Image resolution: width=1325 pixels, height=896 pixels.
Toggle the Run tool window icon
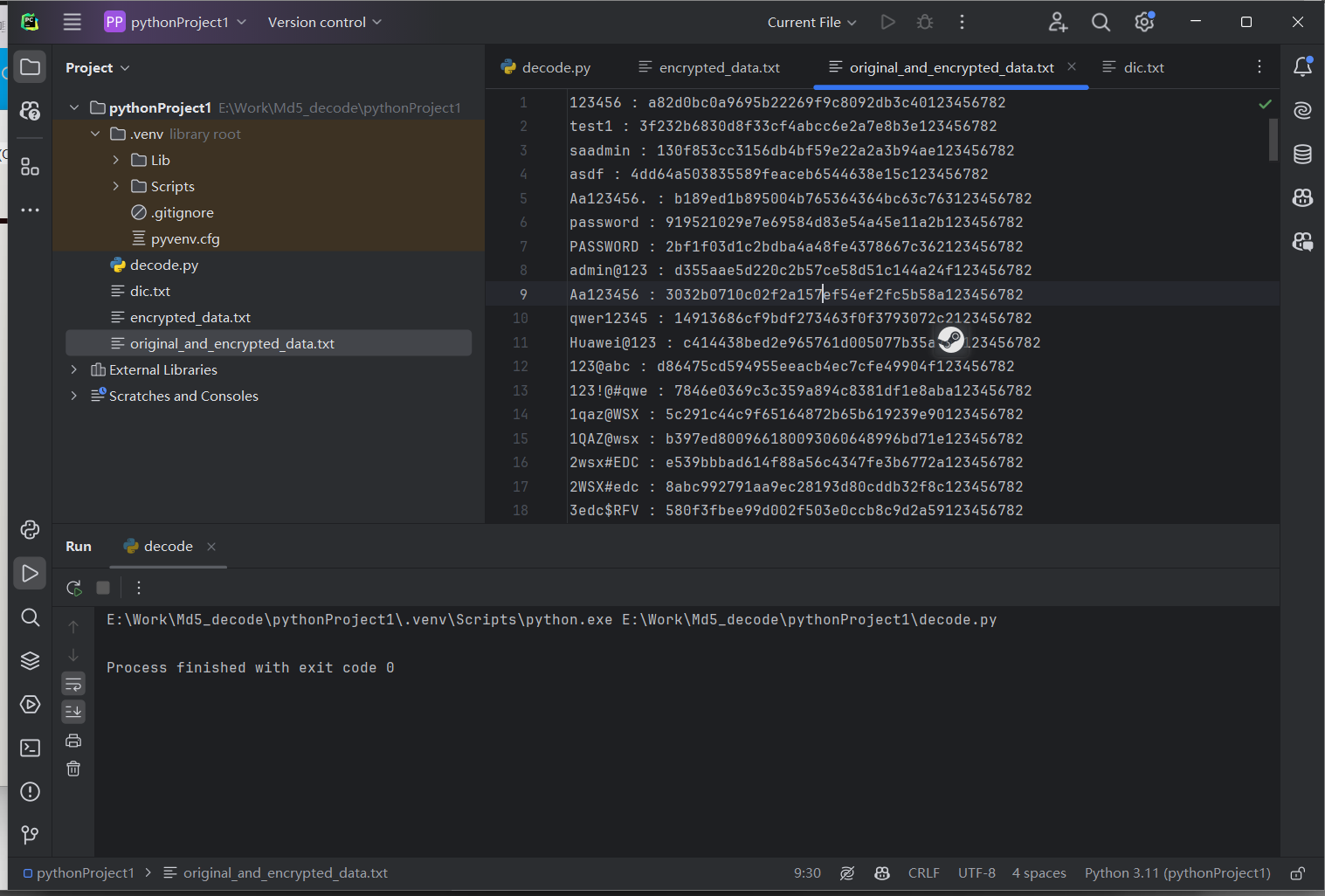coord(30,573)
